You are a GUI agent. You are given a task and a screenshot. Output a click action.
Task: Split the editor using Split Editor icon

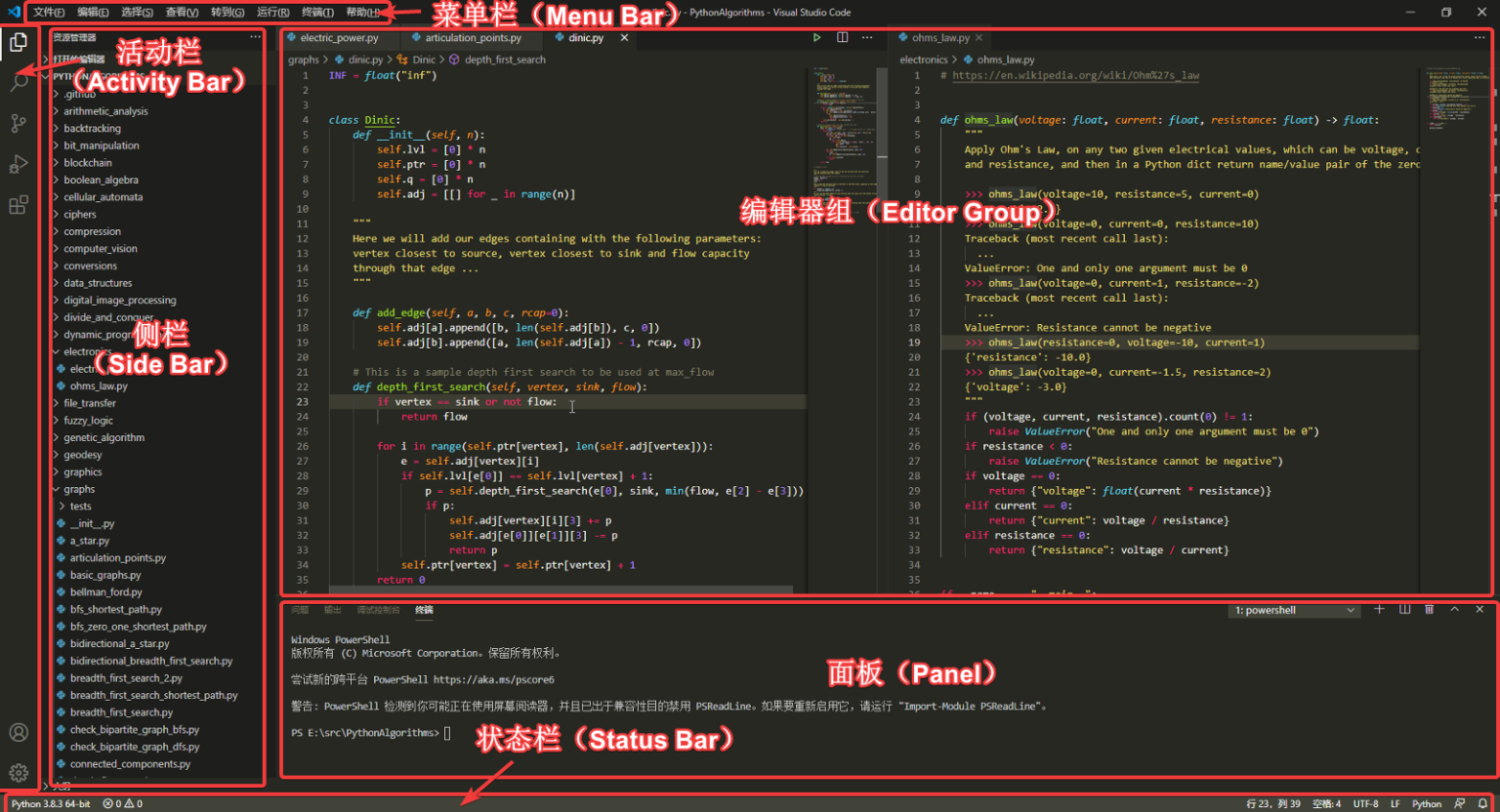pyautogui.click(x=842, y=37)
